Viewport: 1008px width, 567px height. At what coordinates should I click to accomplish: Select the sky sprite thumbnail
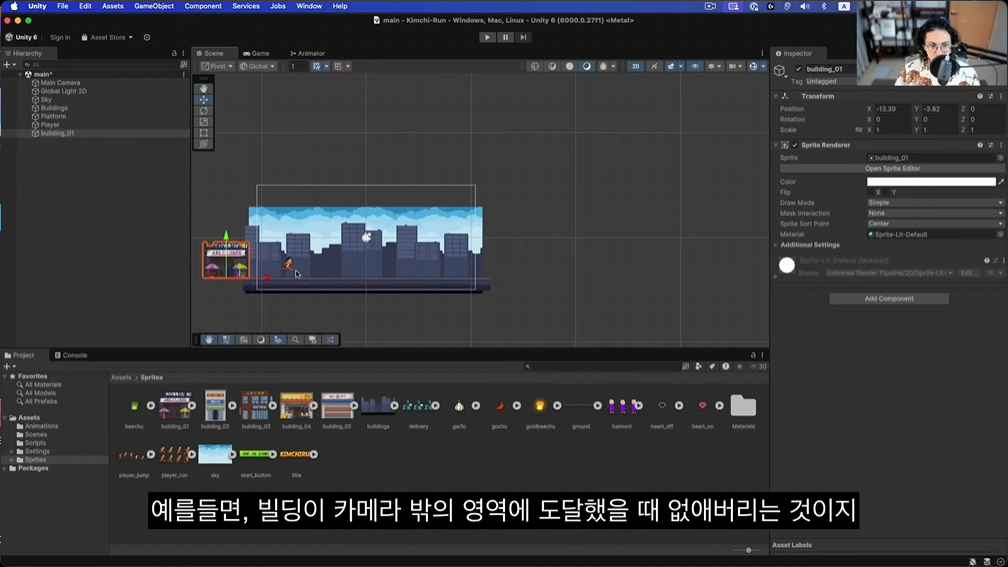point(215,454)
